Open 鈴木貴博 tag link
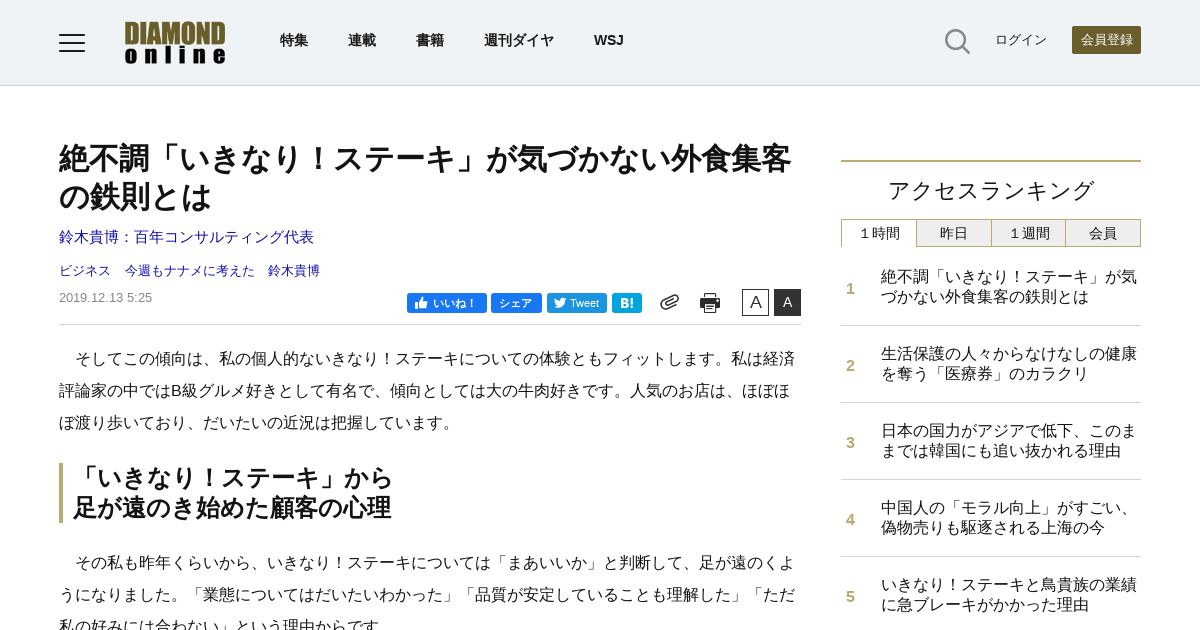Viewport: 1200px width, 630px height. 294,271
